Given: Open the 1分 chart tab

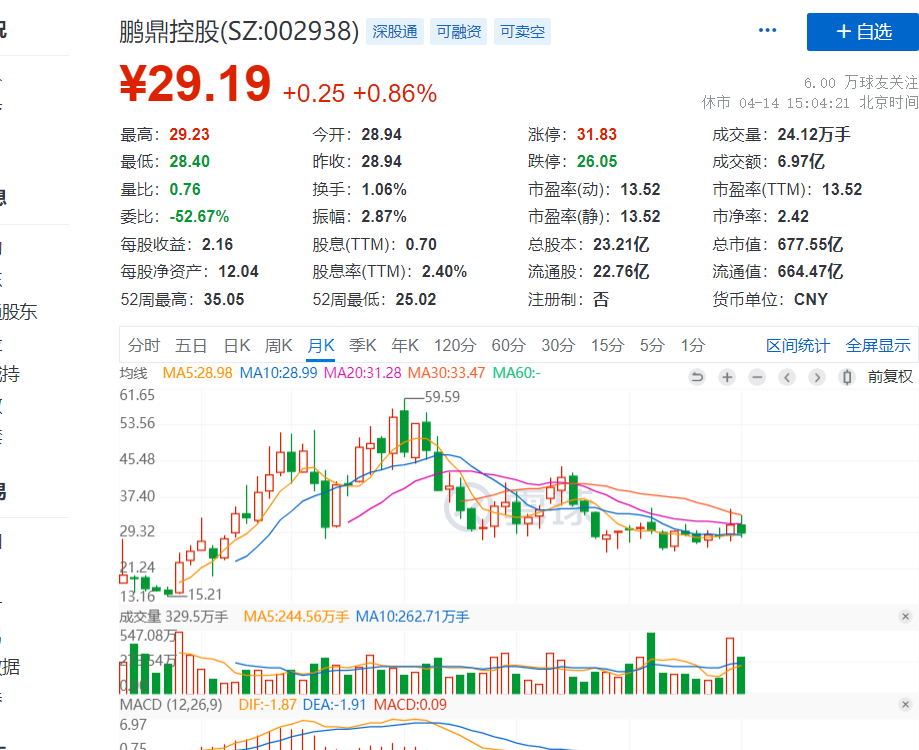Looking at the screenshot, I should click(692, 345).
